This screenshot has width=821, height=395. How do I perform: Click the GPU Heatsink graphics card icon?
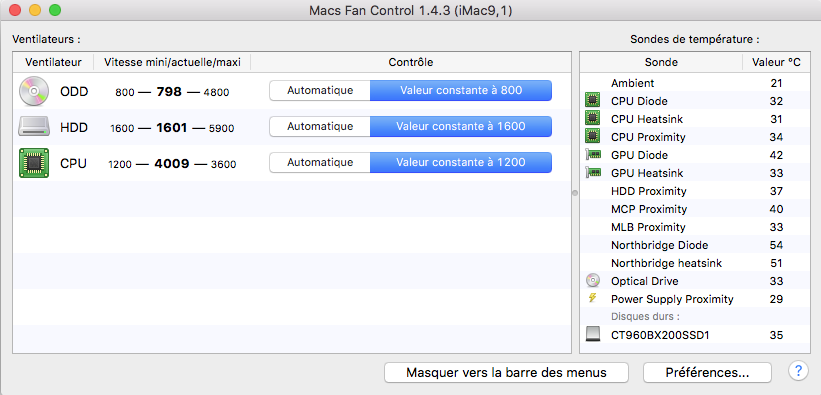[592, 173]
